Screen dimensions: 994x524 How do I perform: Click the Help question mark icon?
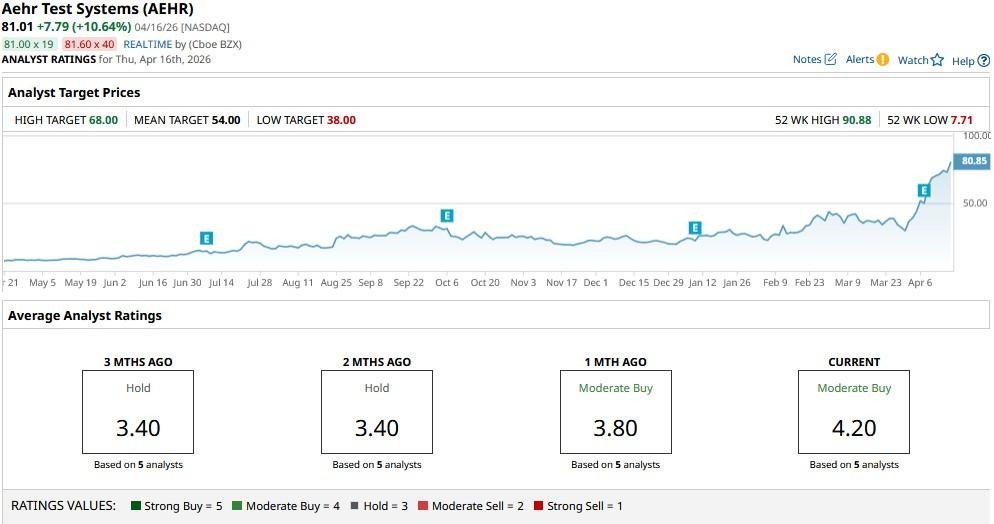pos(983,61)
